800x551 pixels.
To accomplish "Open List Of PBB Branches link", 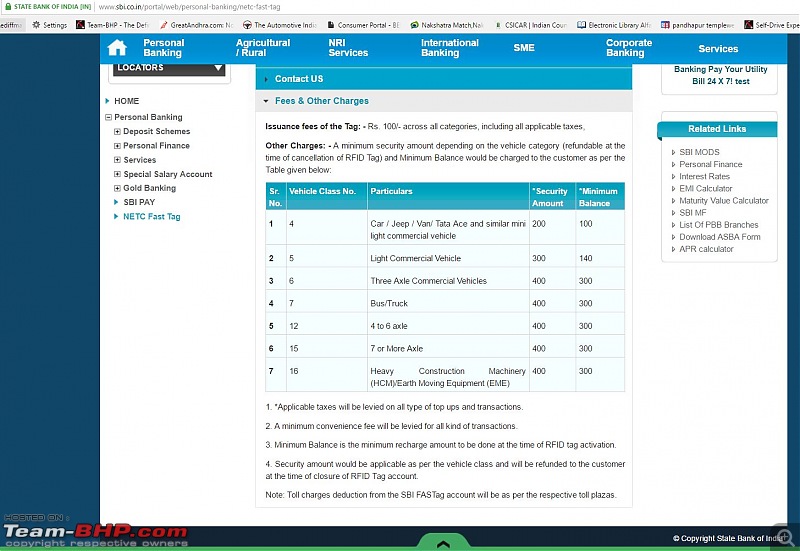I will coord(718,224).
